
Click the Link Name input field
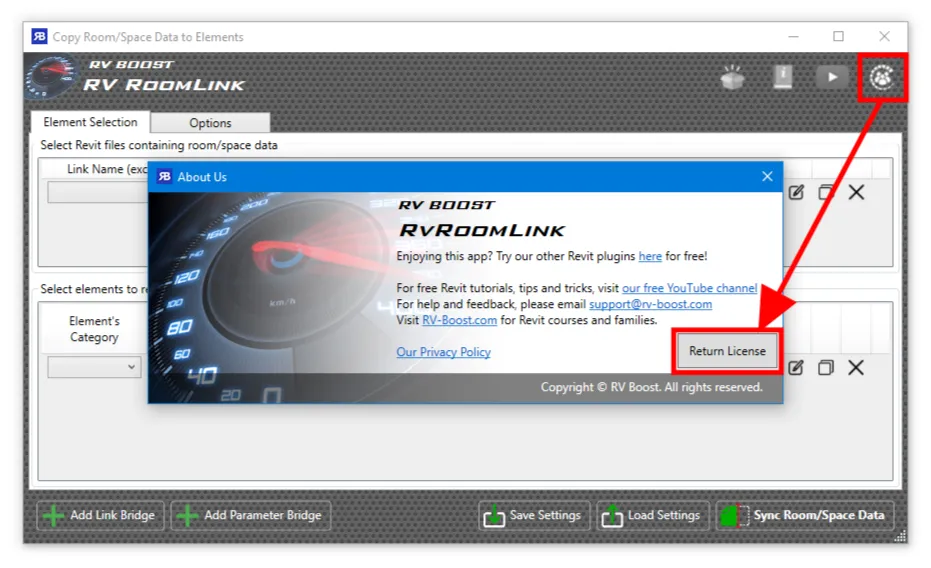pos(98,192)
